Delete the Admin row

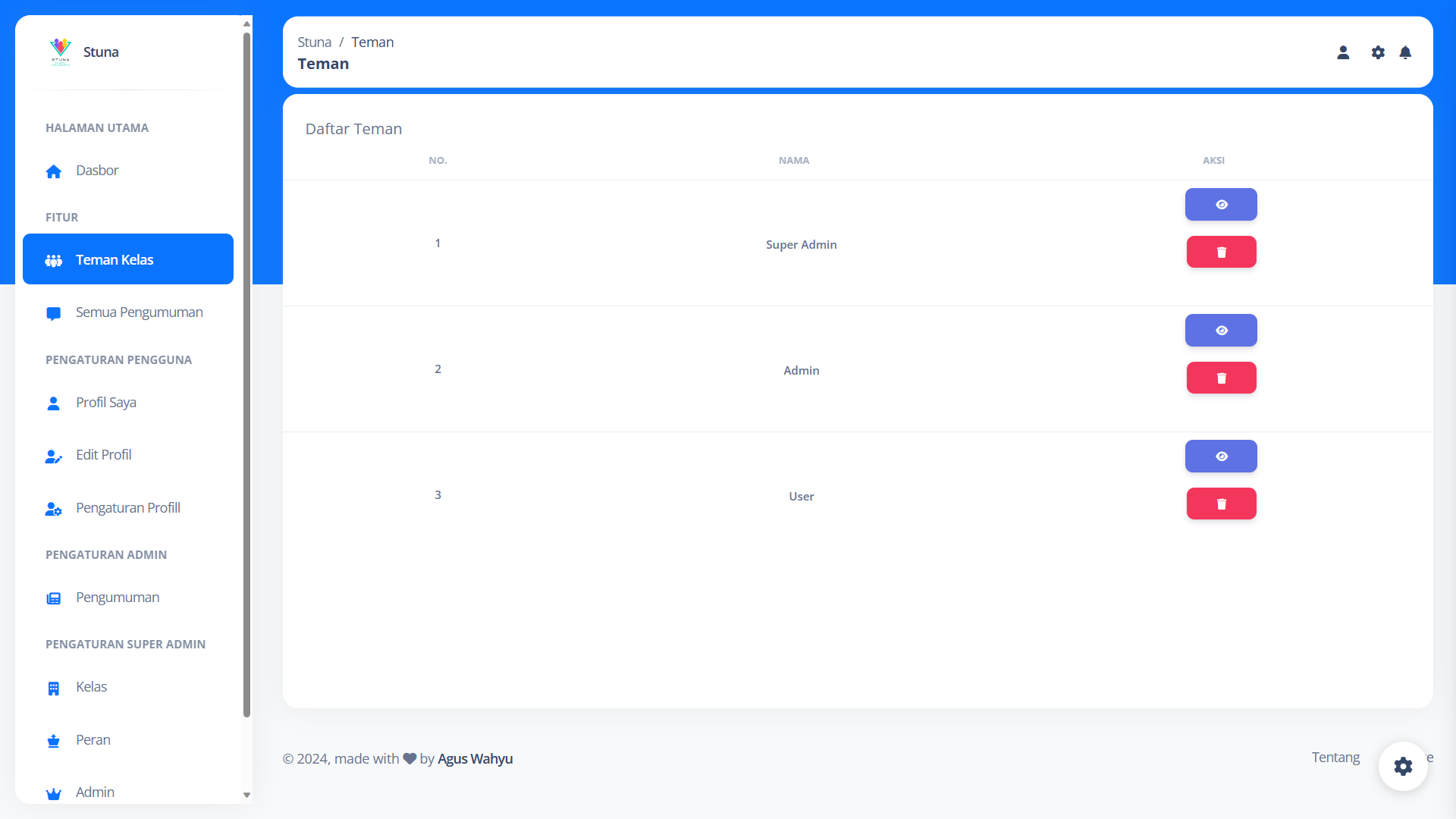(x=1221, y=378)
